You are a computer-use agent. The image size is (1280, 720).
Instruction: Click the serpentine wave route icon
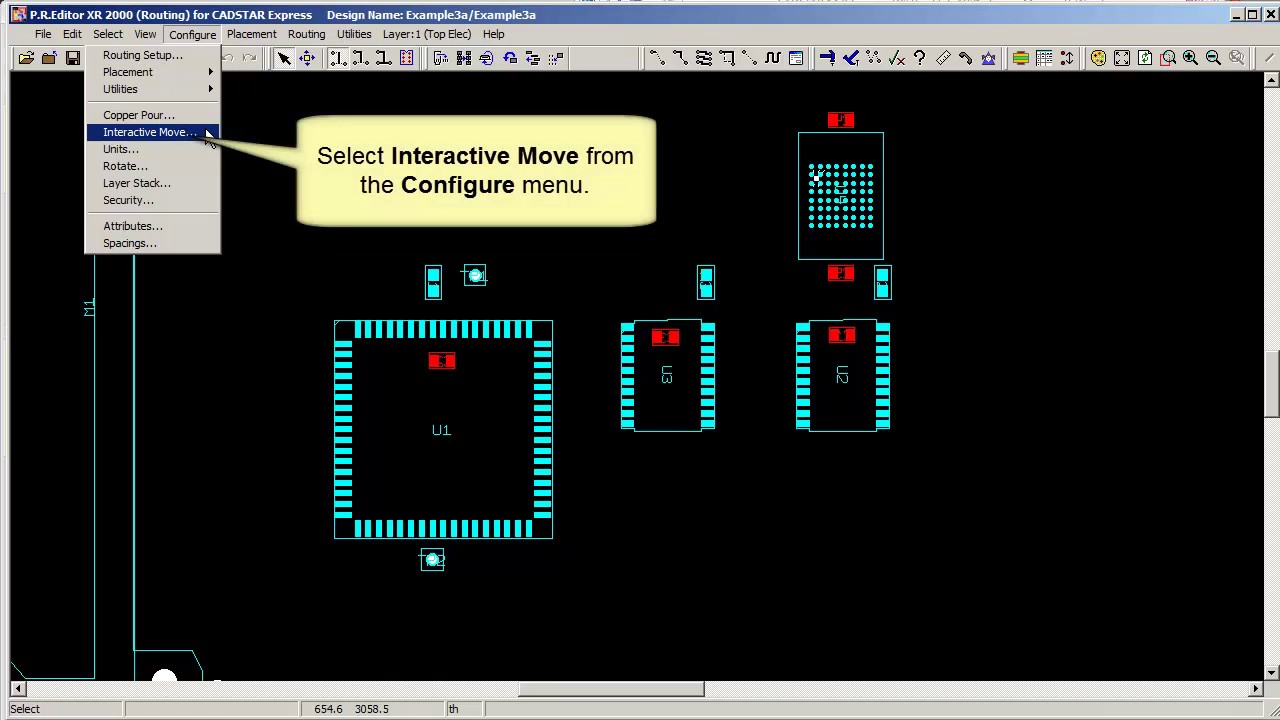coord(773,58)
